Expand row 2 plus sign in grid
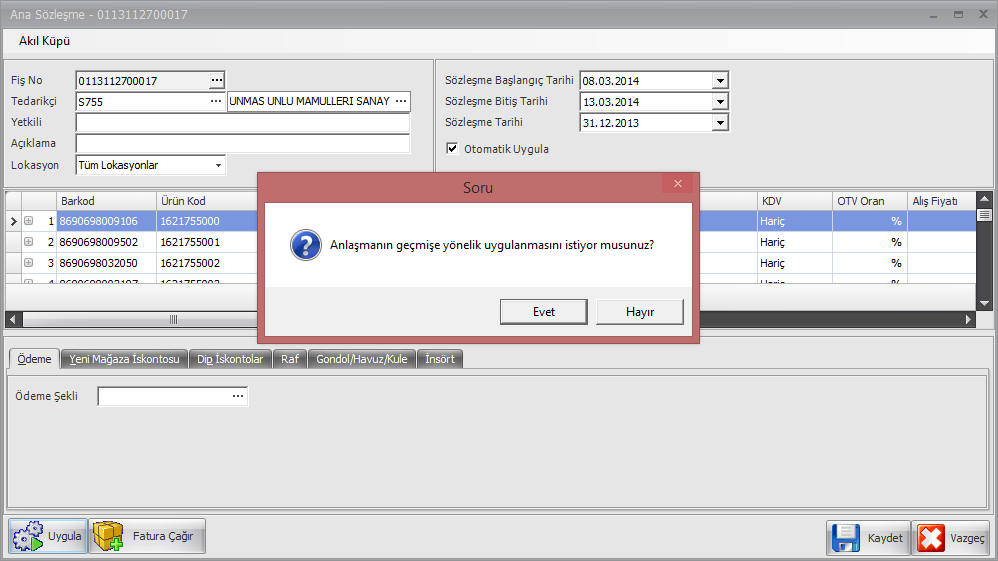This screenshot has width=998, height=561. [29, 242]
